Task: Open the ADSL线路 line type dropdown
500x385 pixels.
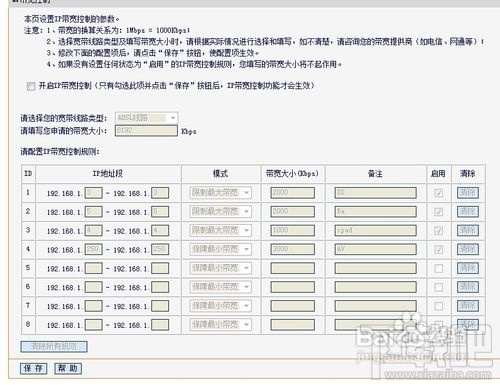Action: click(147, 118)
